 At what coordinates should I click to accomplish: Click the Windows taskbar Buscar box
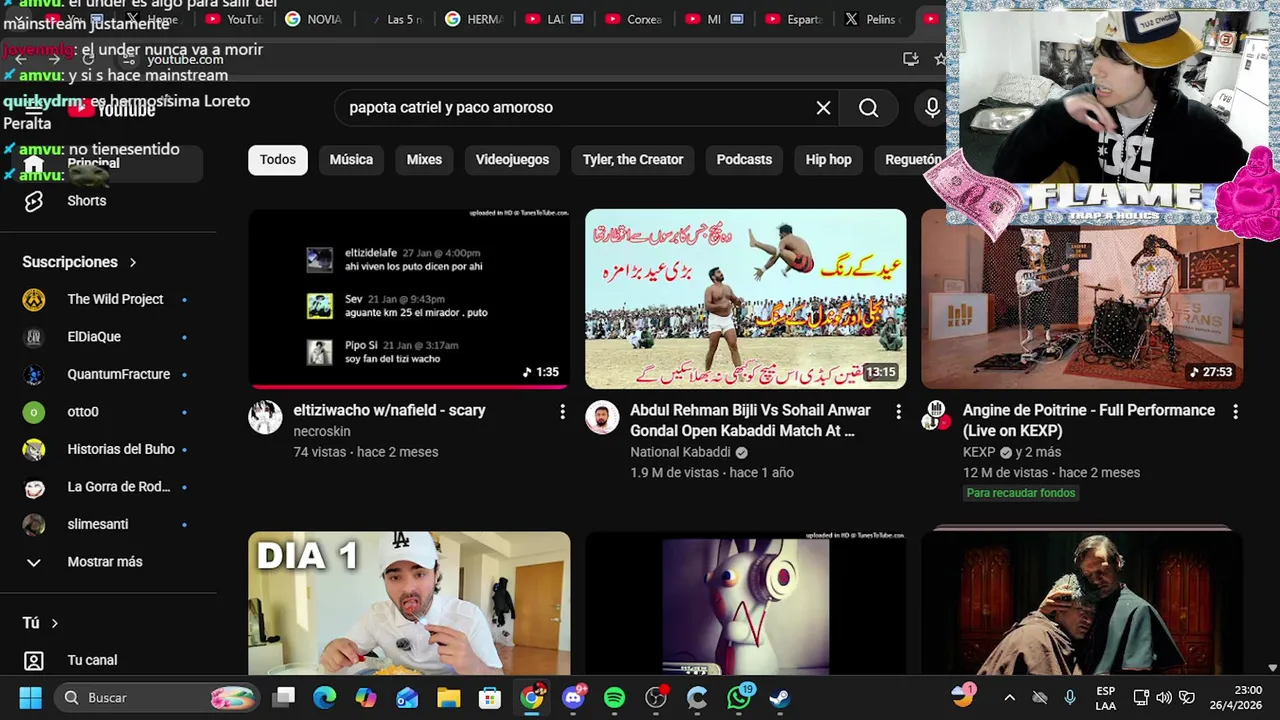click(x=157, y=697)
